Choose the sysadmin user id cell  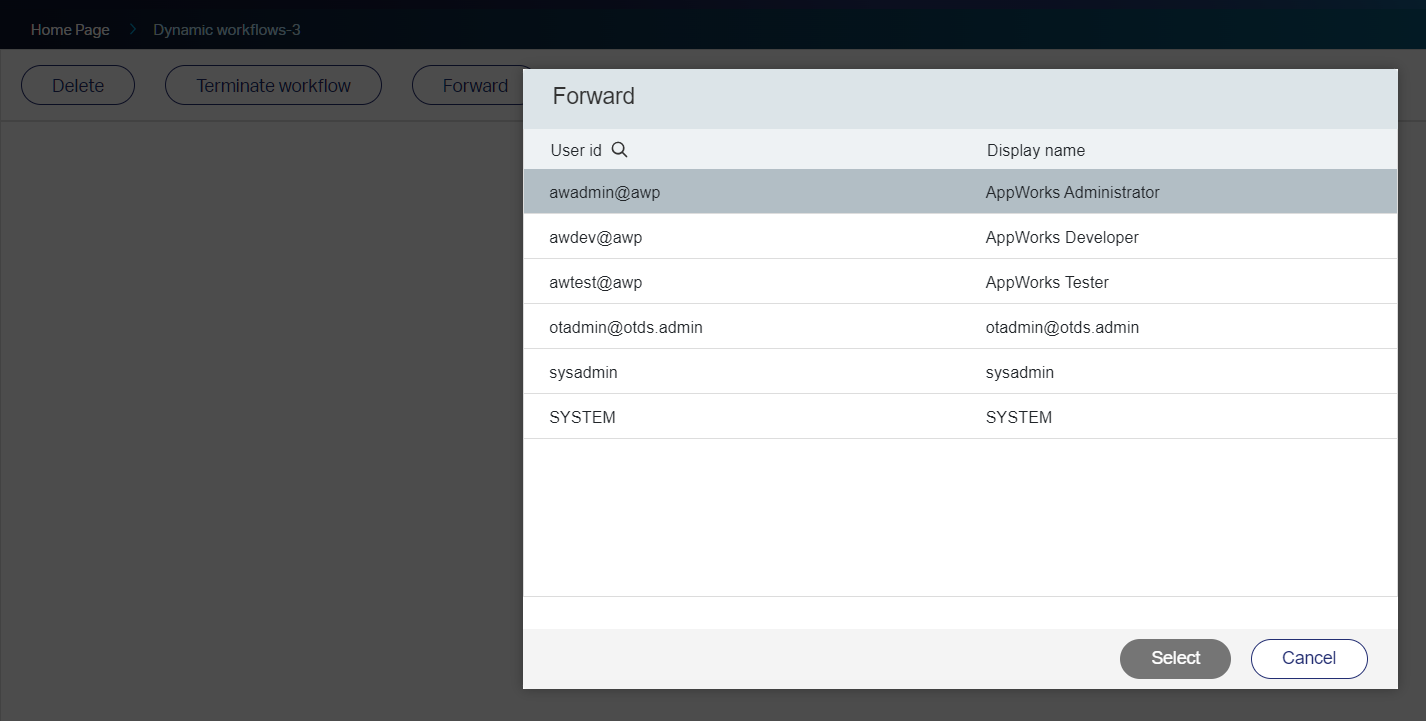583,372
